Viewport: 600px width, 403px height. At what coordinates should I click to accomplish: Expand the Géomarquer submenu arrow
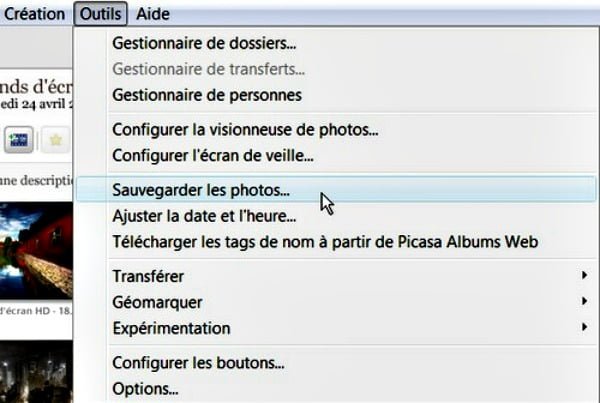pos(584,301)
